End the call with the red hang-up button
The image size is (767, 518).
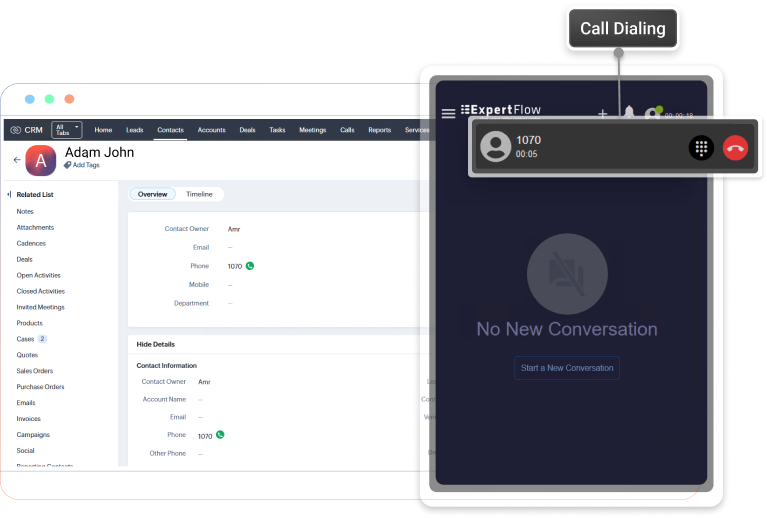pos(735,148)
